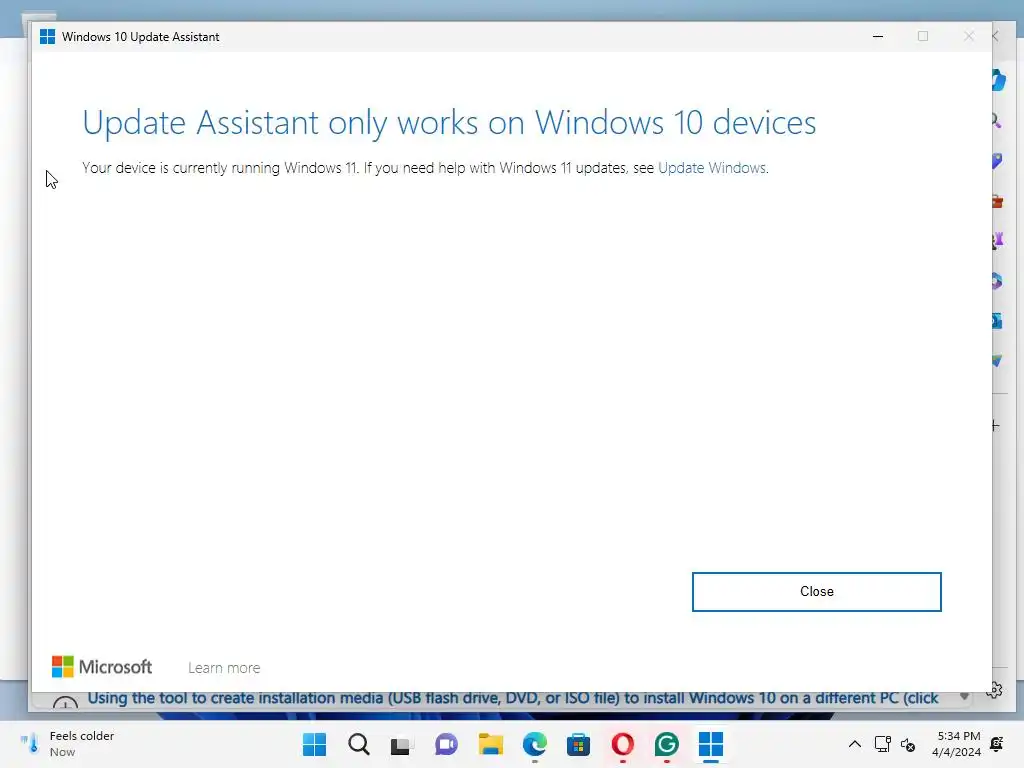Open the Update Windows link
The width and height of the screenshot is (1024, 768).
click(712, 168)
